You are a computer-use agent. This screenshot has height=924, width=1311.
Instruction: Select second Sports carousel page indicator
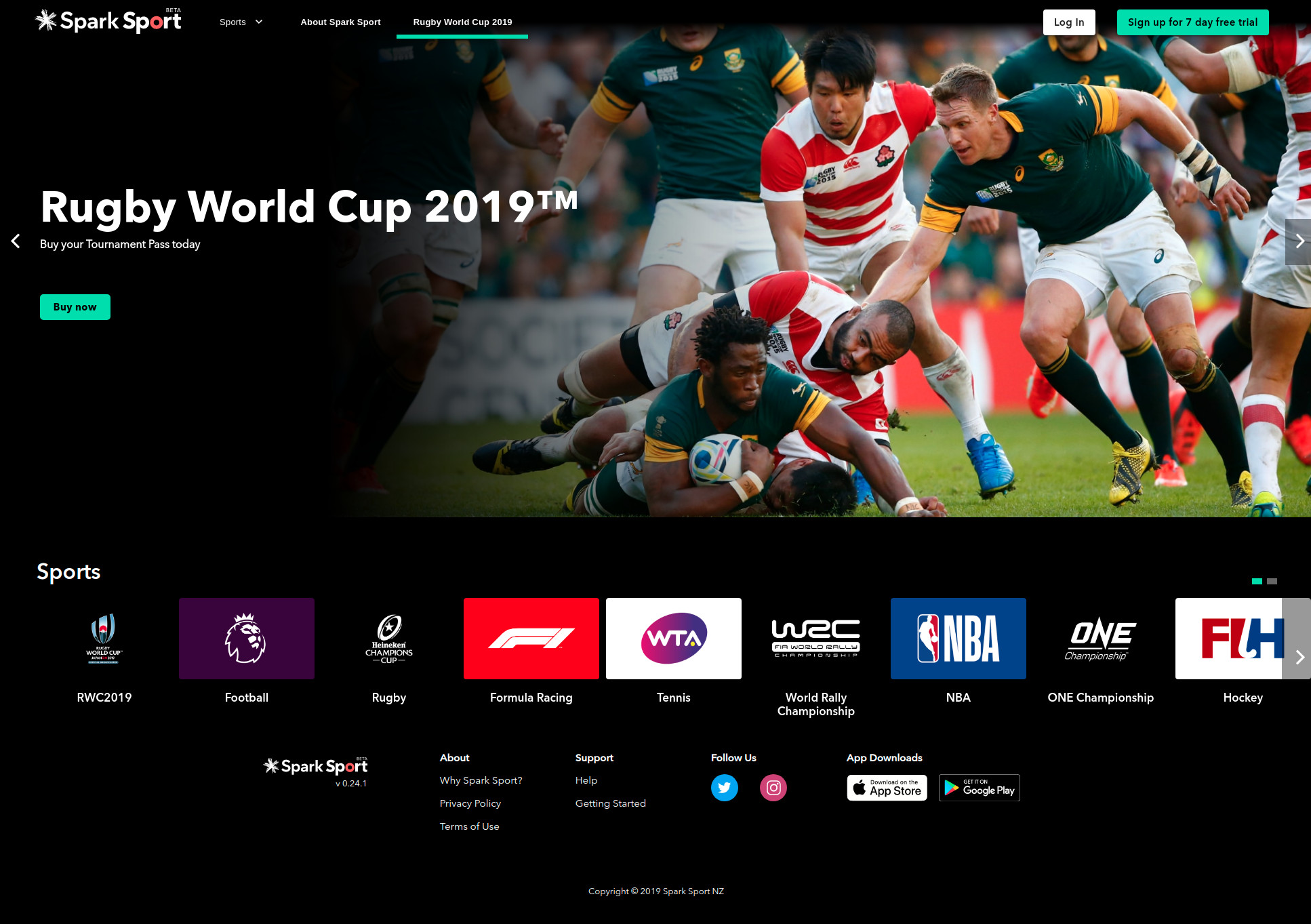click(1272, 581)
